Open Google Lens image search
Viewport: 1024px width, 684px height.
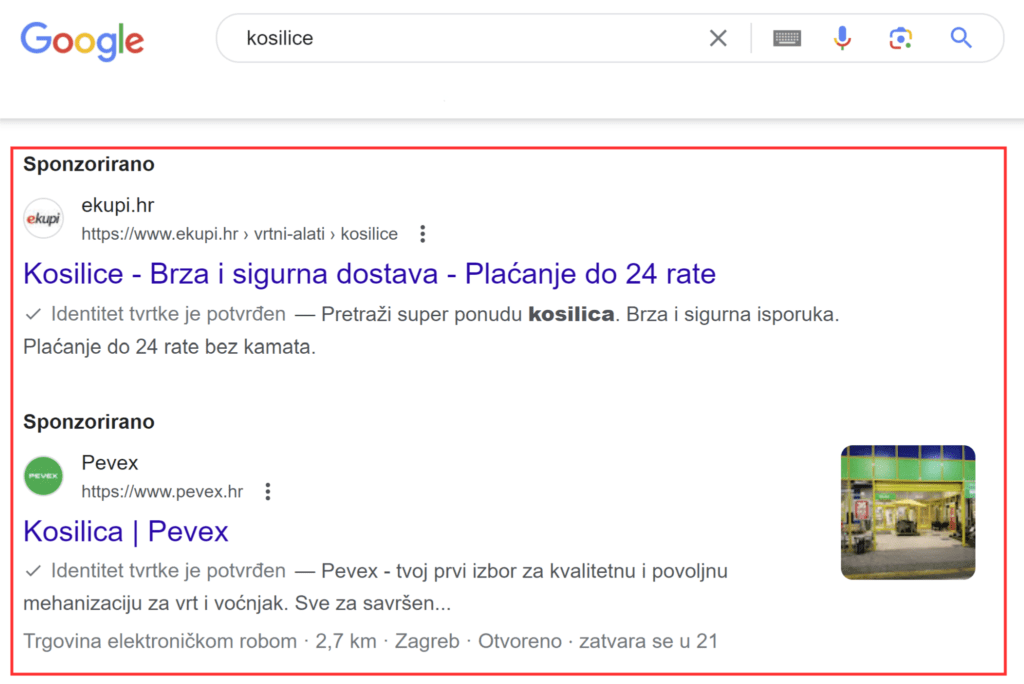pyautogui.click(x=900, y=39)
